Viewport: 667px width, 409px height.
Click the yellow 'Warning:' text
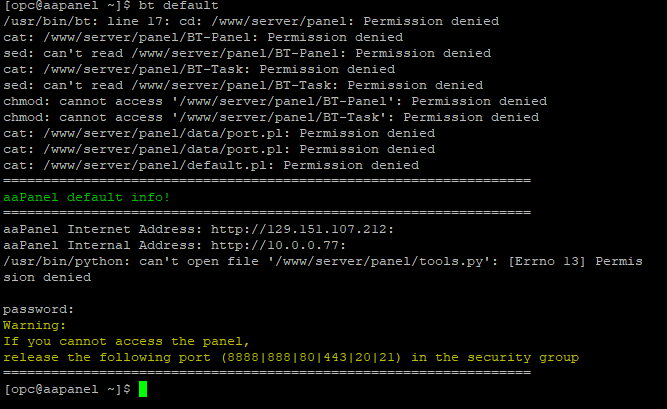(35, 325)
